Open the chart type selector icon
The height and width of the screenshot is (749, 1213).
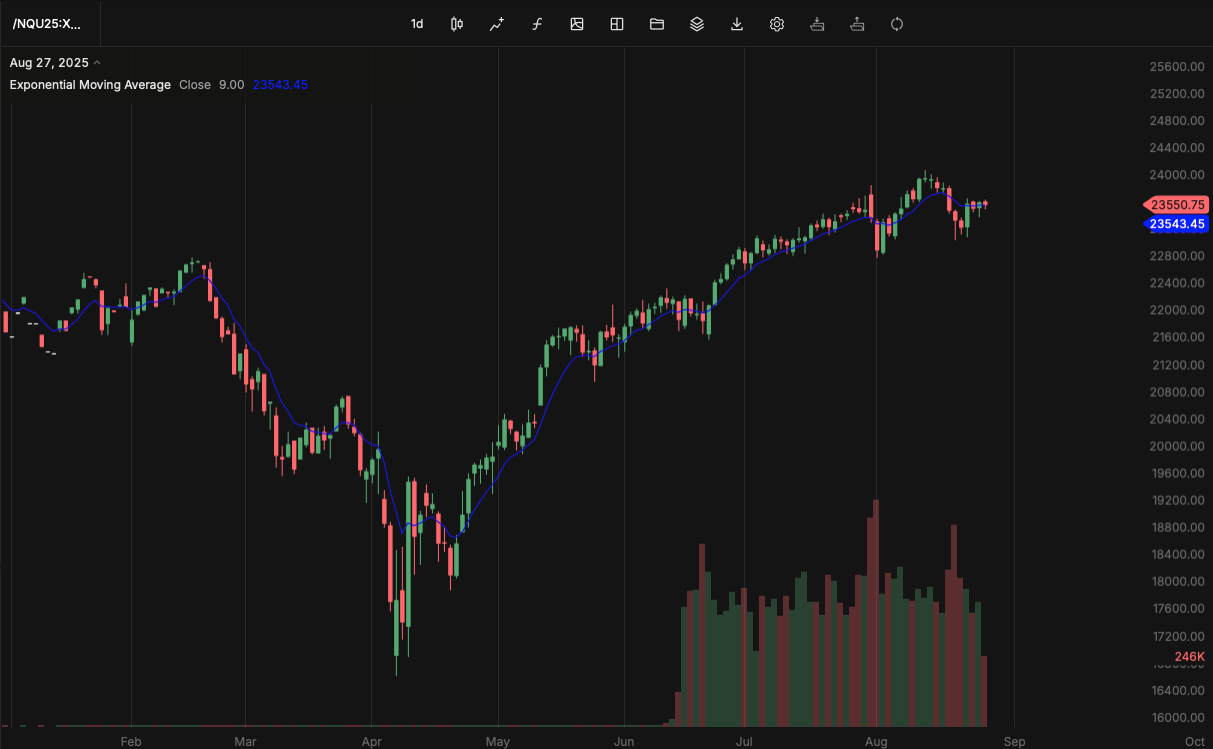pyautogui.click(x=456, y=24)
